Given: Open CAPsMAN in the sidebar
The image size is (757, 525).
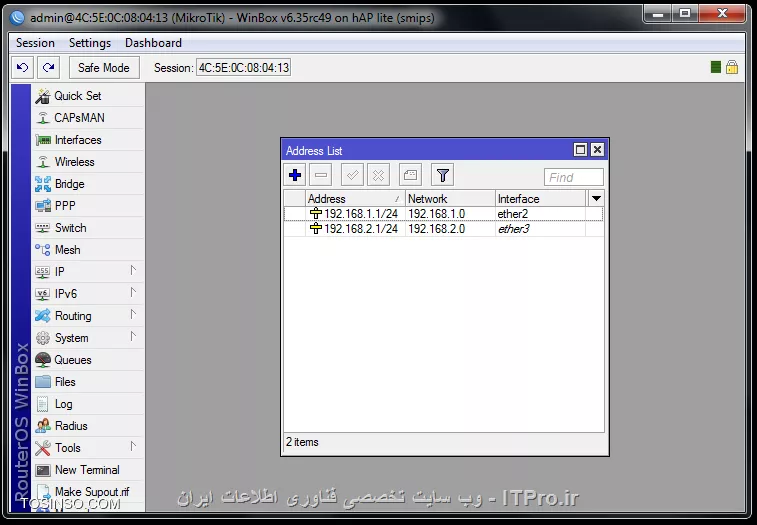Looking at the screenshot, I should click(x=88, y=118).
